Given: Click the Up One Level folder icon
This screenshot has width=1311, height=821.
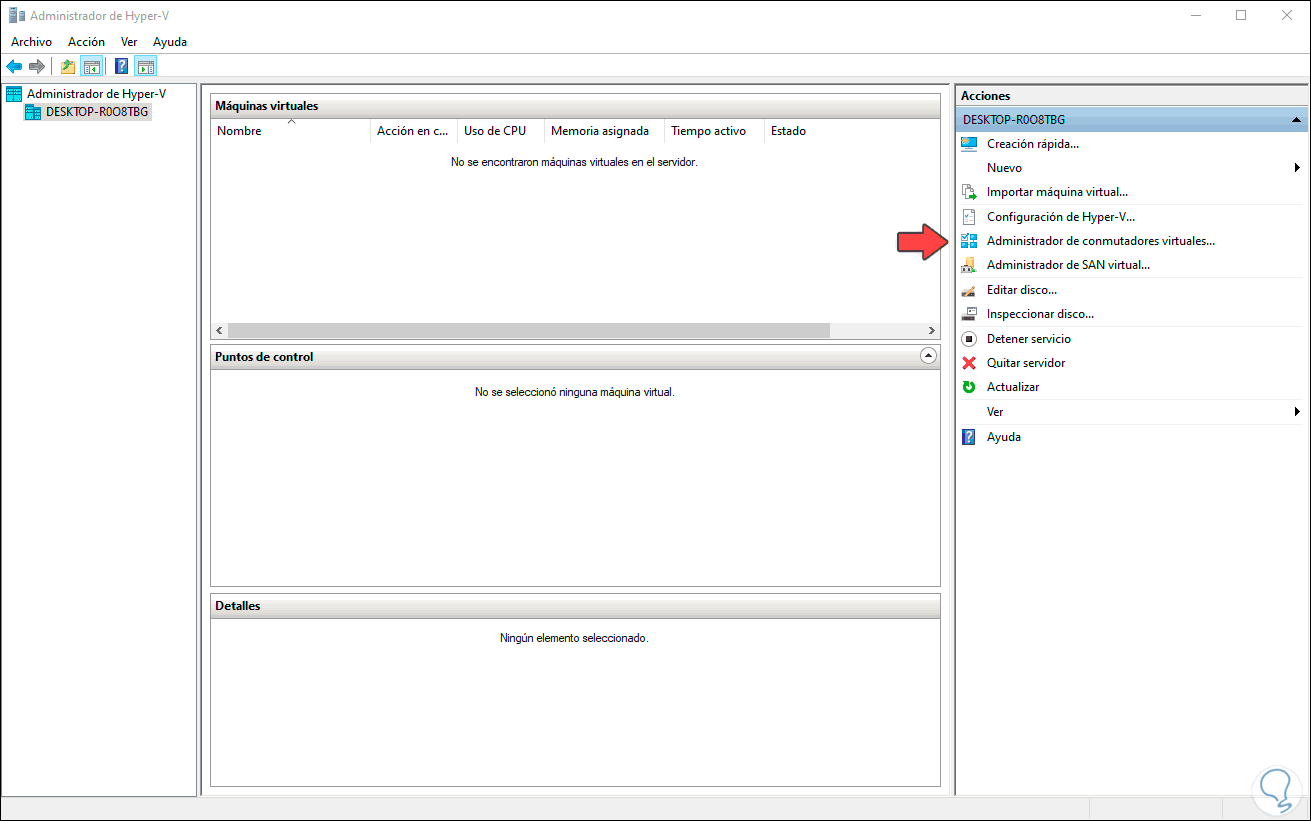Looking at the screenshot, I should tap(68, 67).
